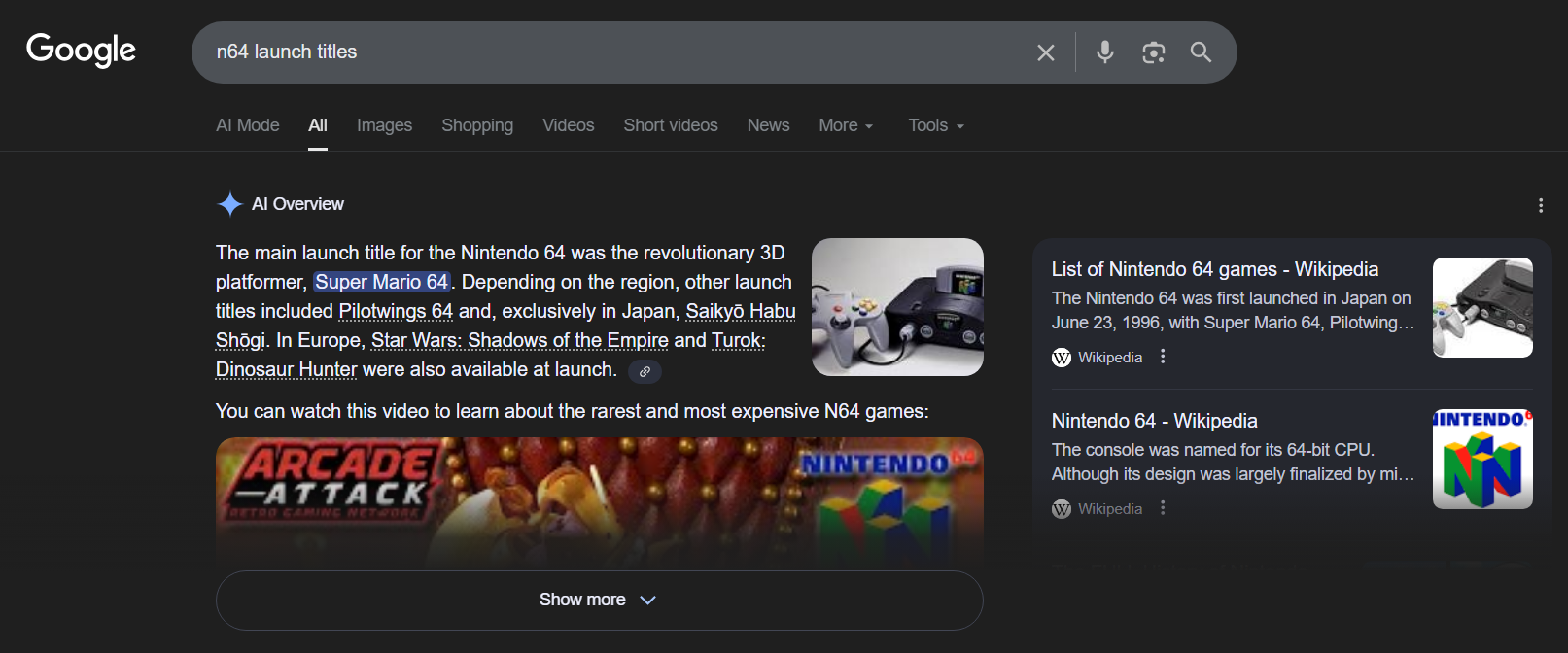1568x653 pixels.
Task: Open options for Nintendo 64 Wikipedia result
Action: tap(1163, 508)
